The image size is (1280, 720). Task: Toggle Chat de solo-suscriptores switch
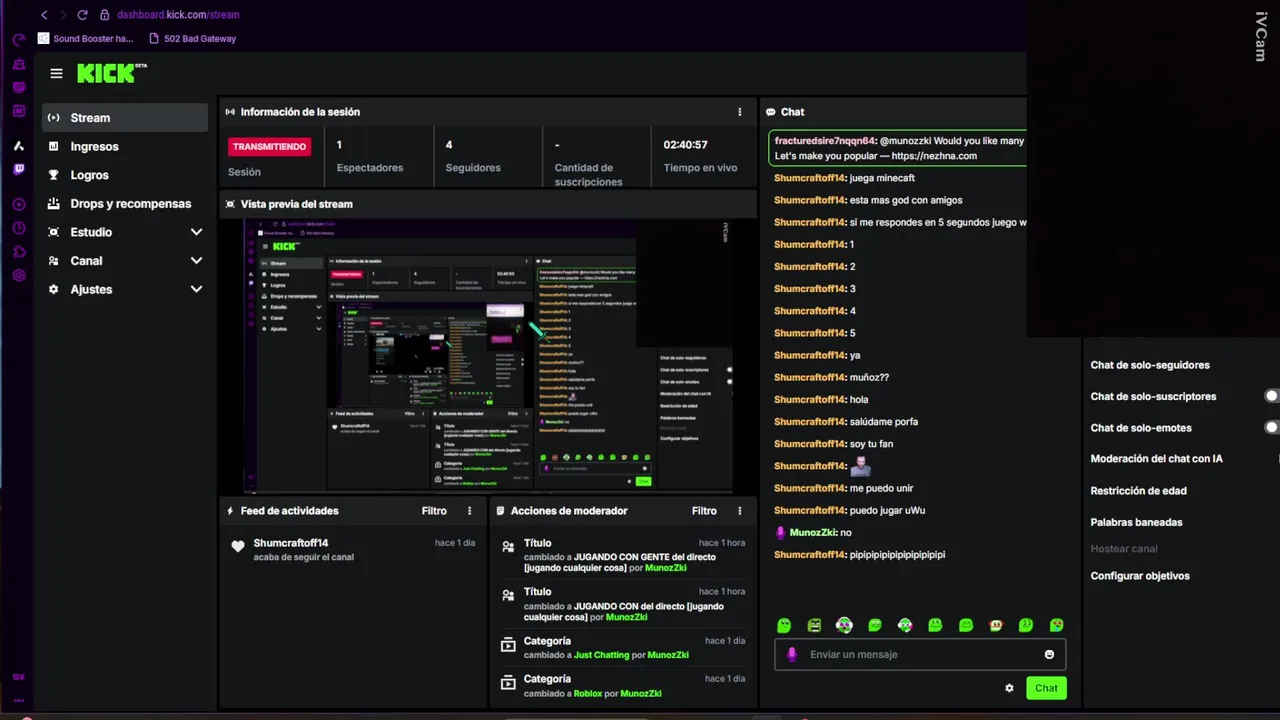[1271, 396]
